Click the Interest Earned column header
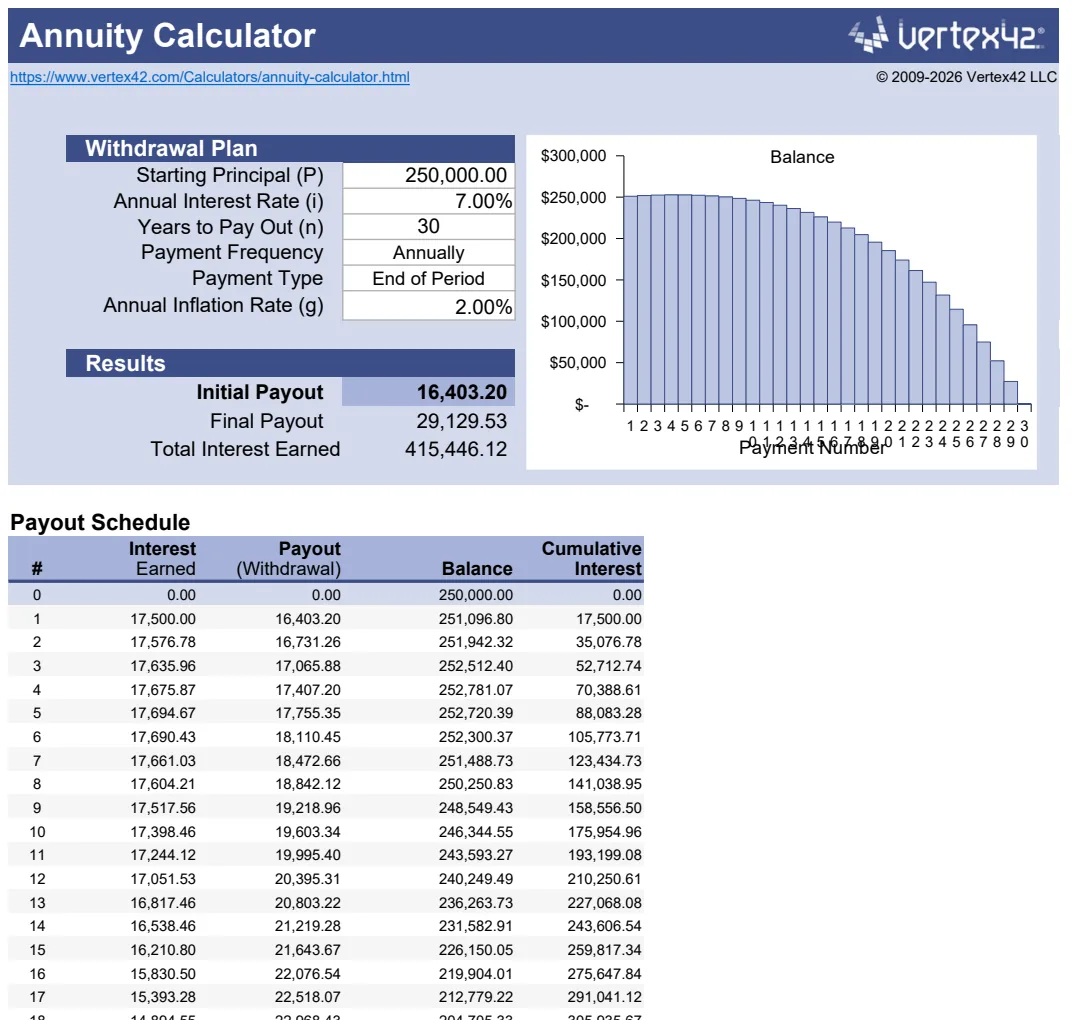The width and height of the screenshot is (1082, 1020). [x=162, y=558]
